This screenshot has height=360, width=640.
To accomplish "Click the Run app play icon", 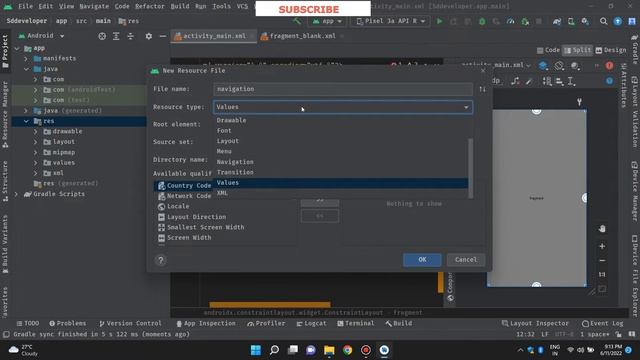I will tap(440, 21).
